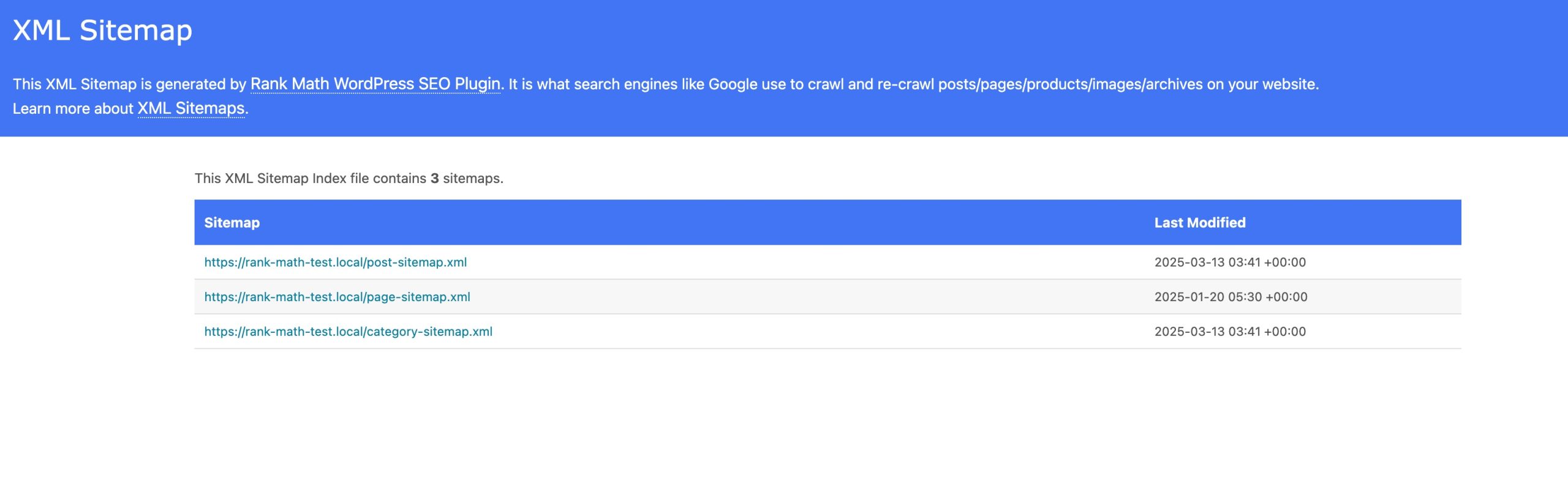Click the bold number 3 sitemap count

pos(434,179)
